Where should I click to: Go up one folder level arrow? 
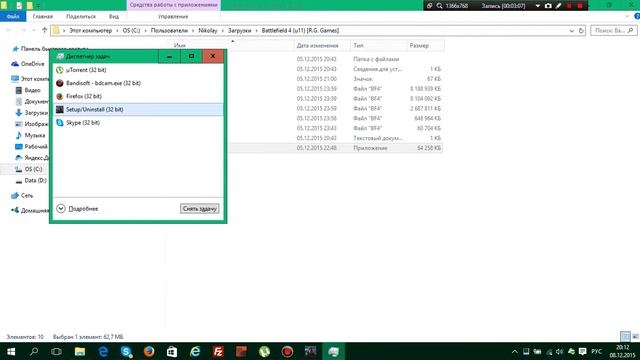44,30
